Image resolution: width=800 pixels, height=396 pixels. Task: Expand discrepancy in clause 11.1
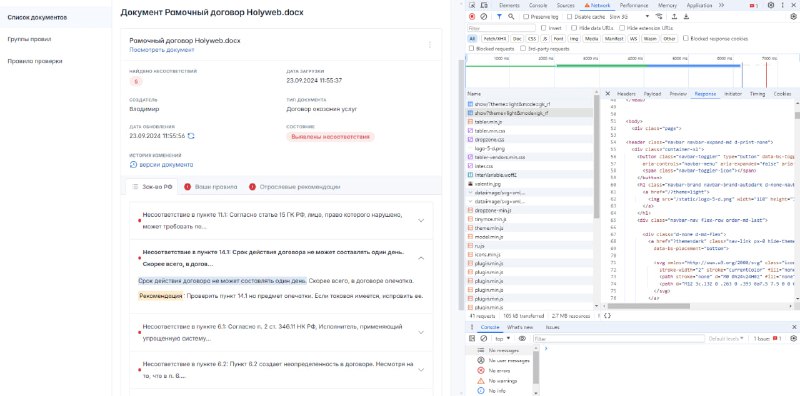[421, 220]
